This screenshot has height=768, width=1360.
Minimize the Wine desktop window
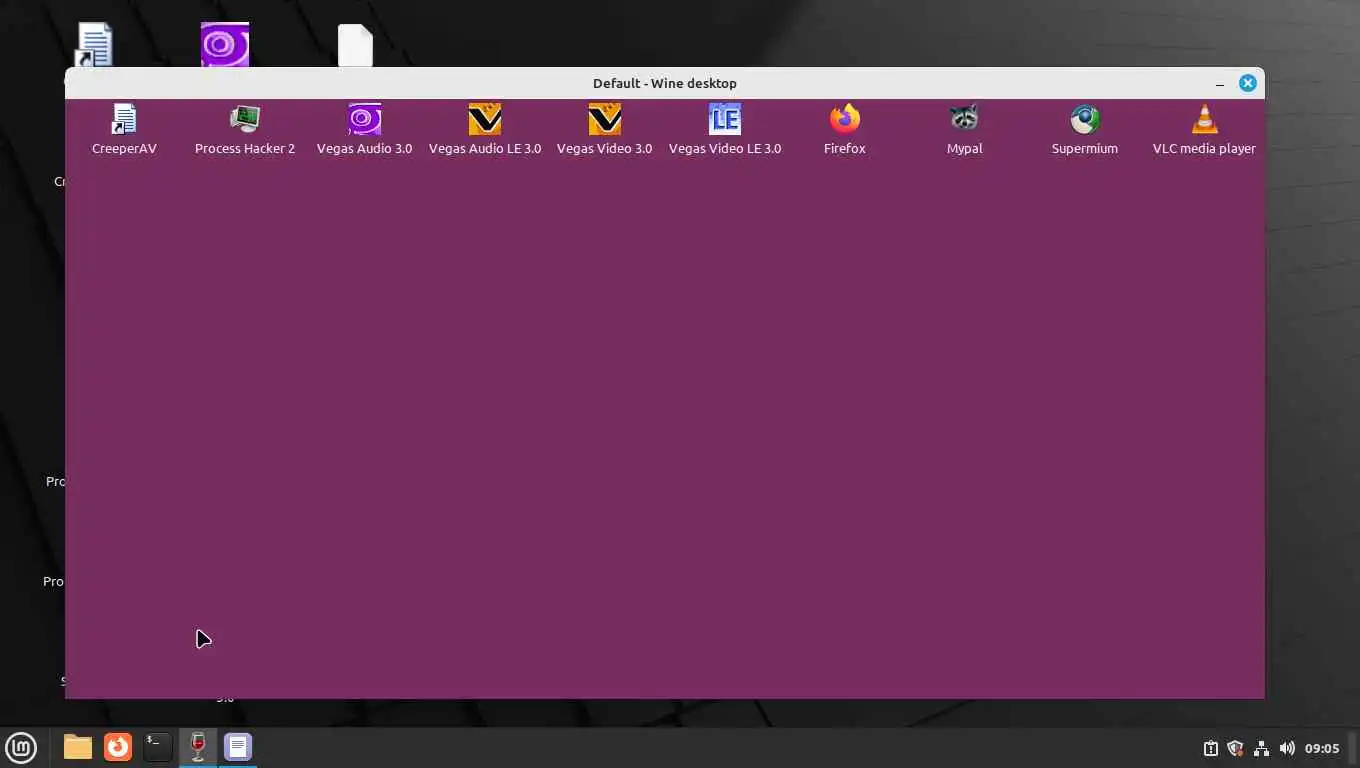(1220, 84)
